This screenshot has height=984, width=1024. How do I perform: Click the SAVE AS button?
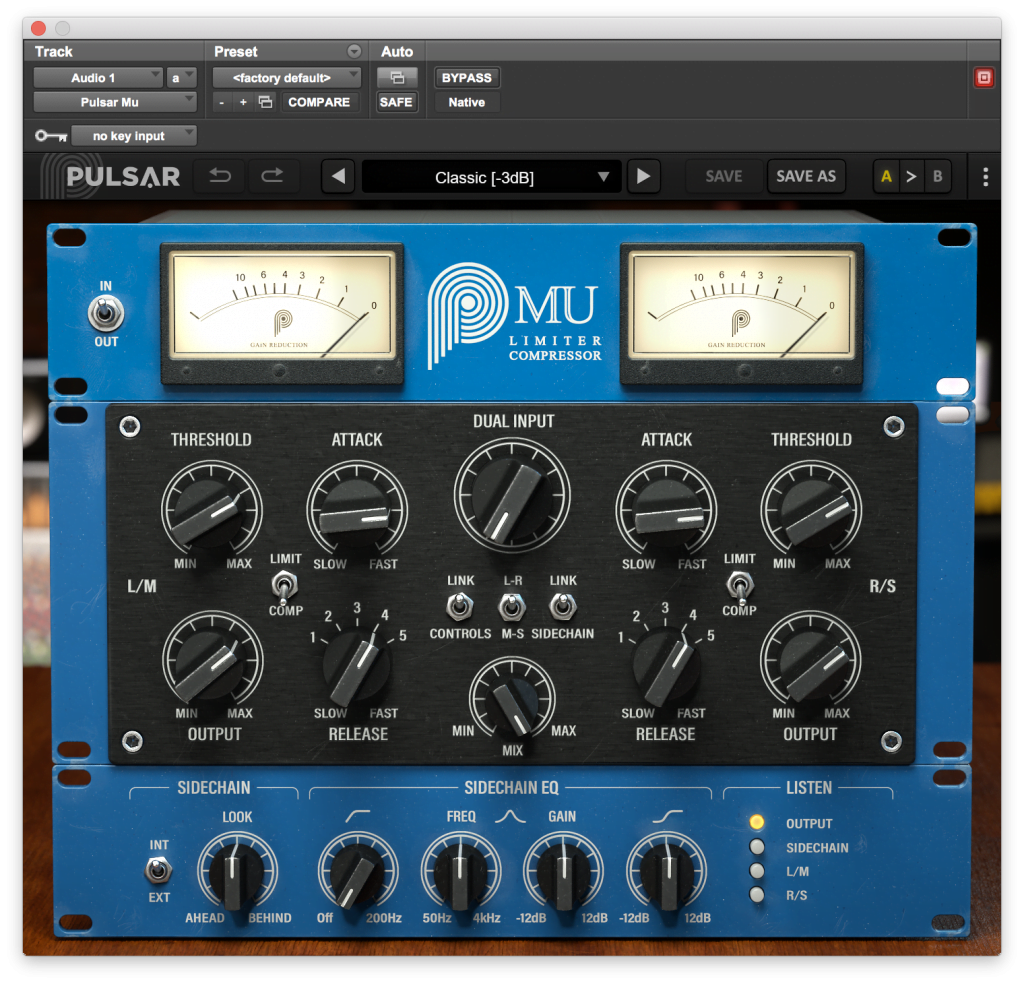pos(806,176)
